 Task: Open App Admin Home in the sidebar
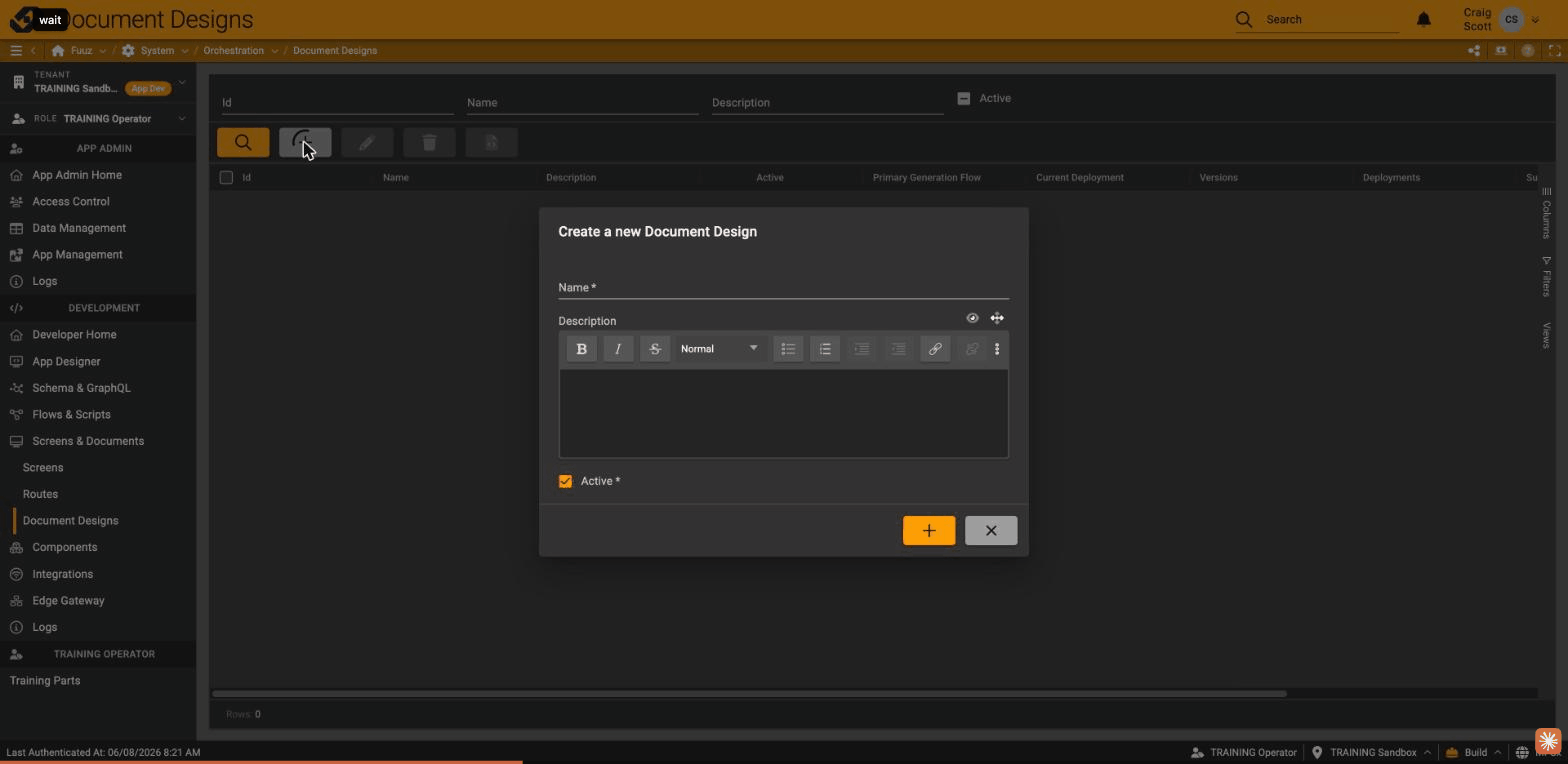click(x=77, y=175)
